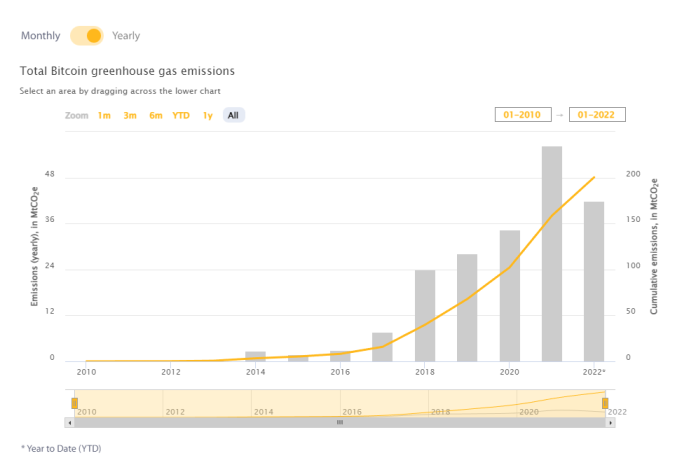Select the Yearly label
This screenshot has width=696, height=465.
coord(126,35)
